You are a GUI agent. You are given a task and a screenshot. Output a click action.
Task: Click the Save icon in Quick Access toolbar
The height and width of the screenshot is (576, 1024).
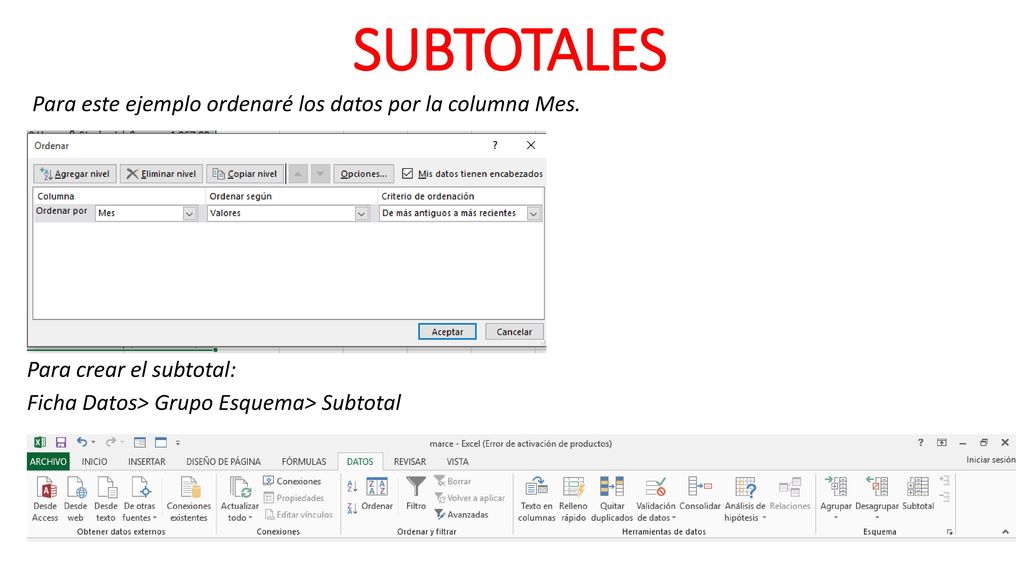click(61, 443)
